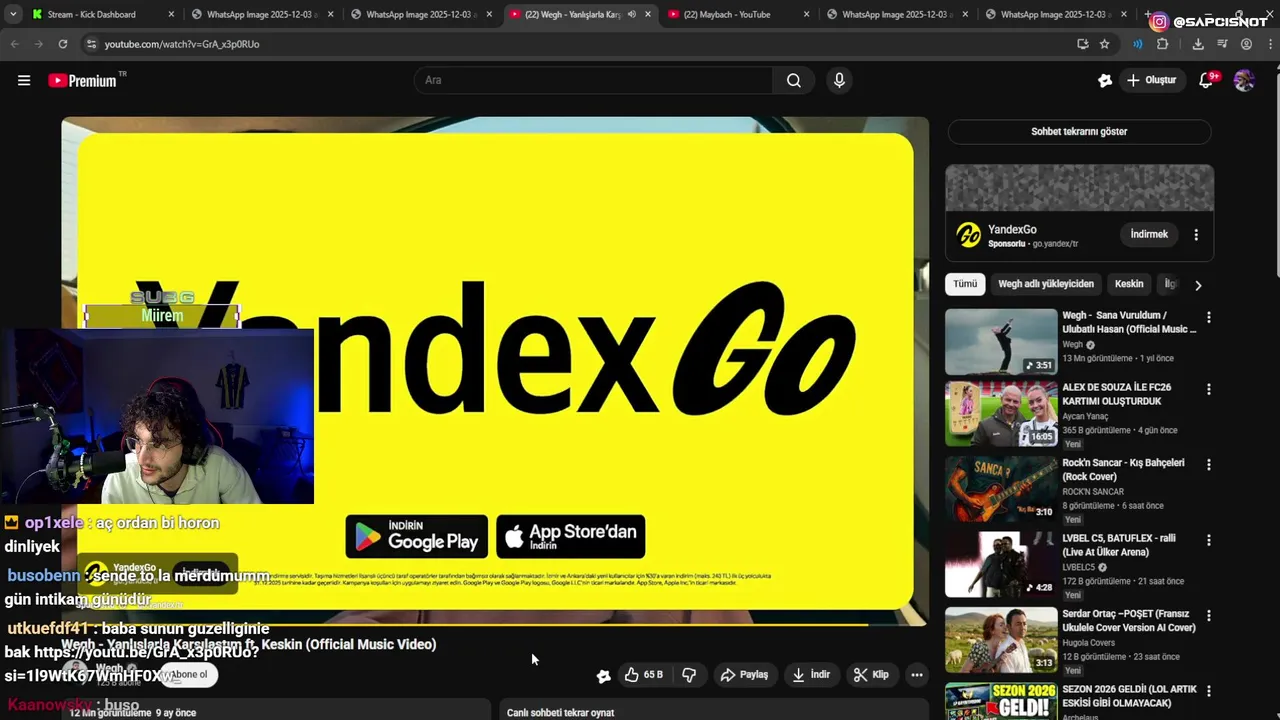Open options for SEZON 2026 GELDİ video
The width and height of the screenshot is (1280, 720).
(1208, 691)
